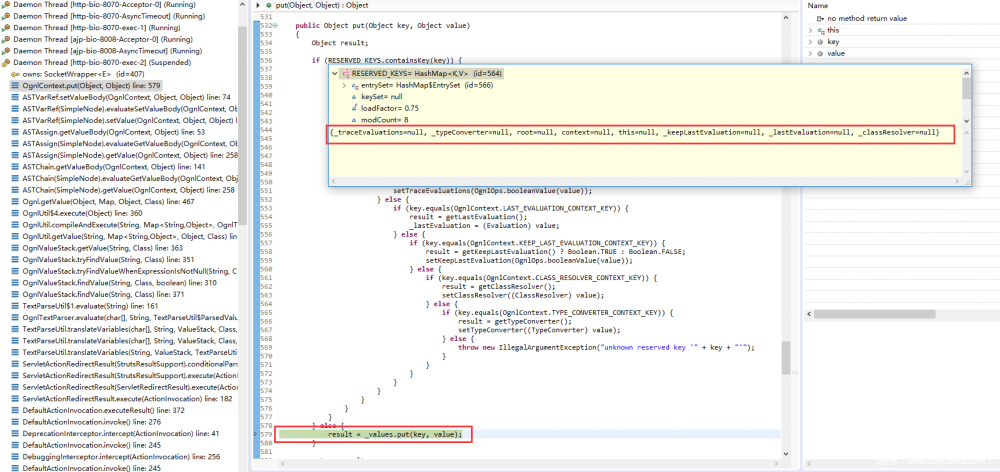This screenshot has width=1000, height=472.
Task: Select frame DefaultActionInvocation.executeResult() line 372
Action: pos(103,410)
